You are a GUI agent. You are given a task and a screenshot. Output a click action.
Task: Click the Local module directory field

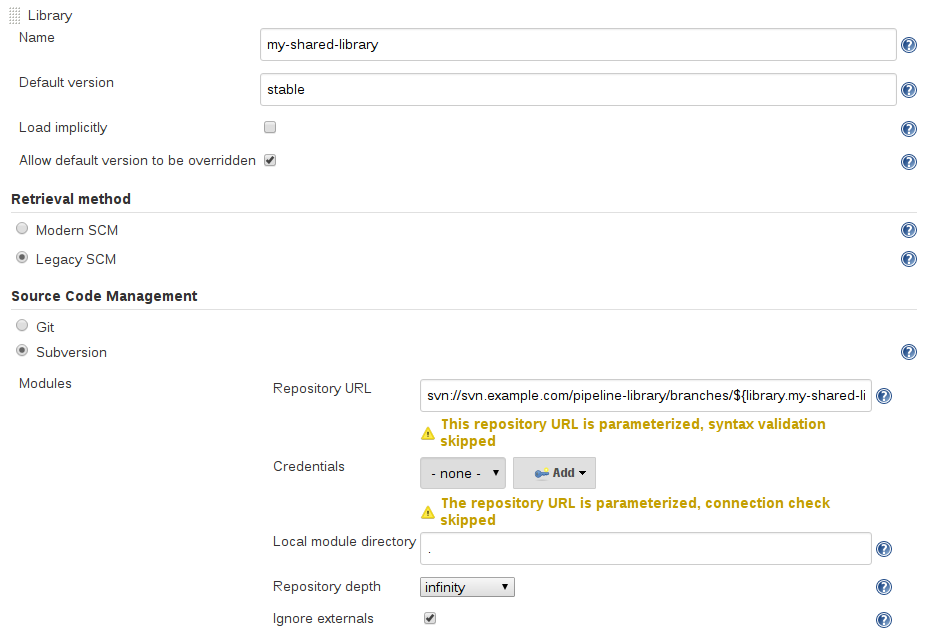tap(646, 549)
